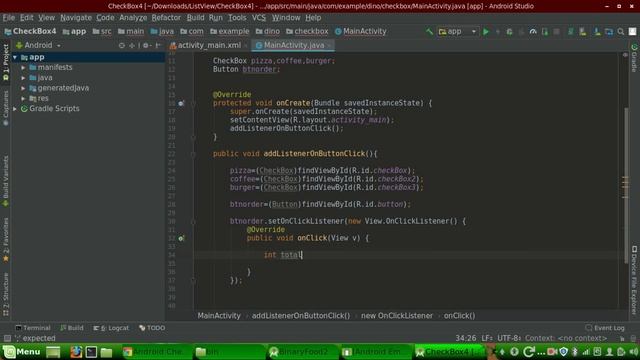The image size is (640, 360).
Task: Click addListenerOnButtonClick() in editor breadcrumbs
Action: click(301, 316)
